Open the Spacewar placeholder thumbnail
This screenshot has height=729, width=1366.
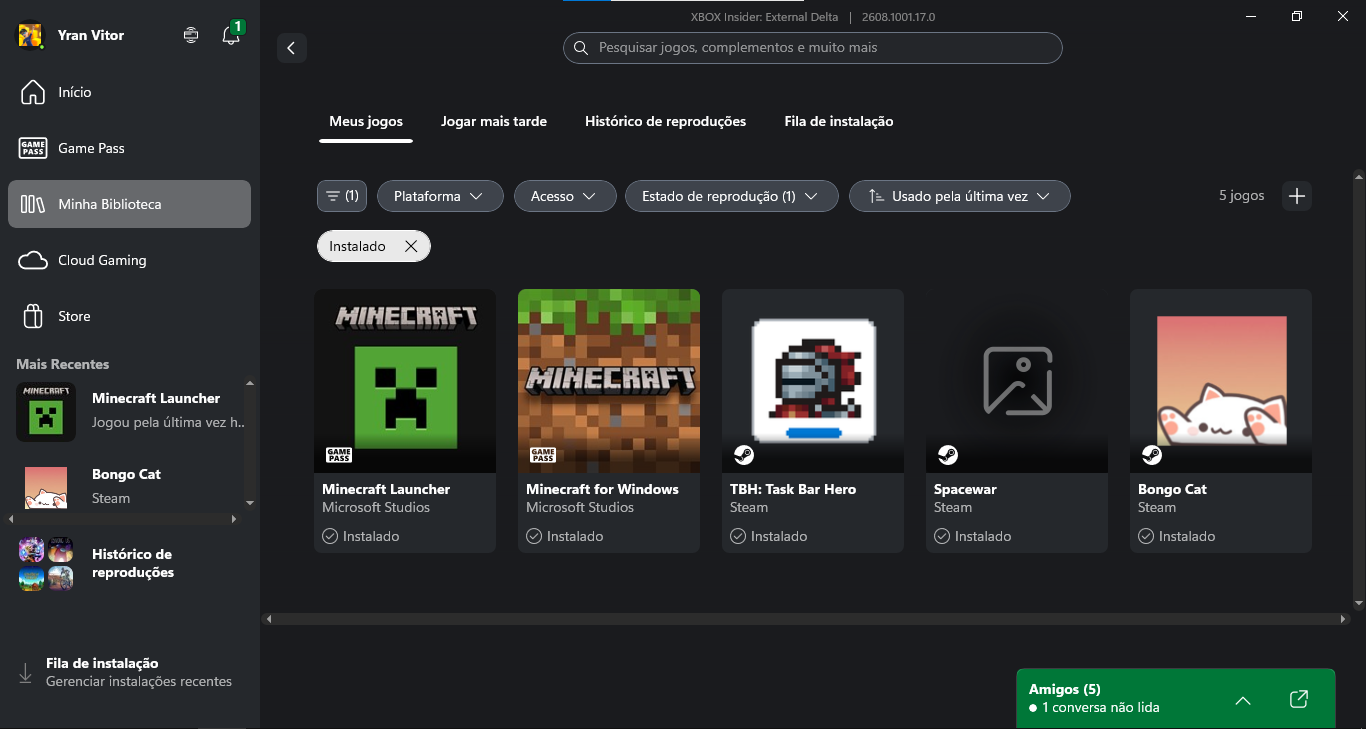pos(1017,381)
